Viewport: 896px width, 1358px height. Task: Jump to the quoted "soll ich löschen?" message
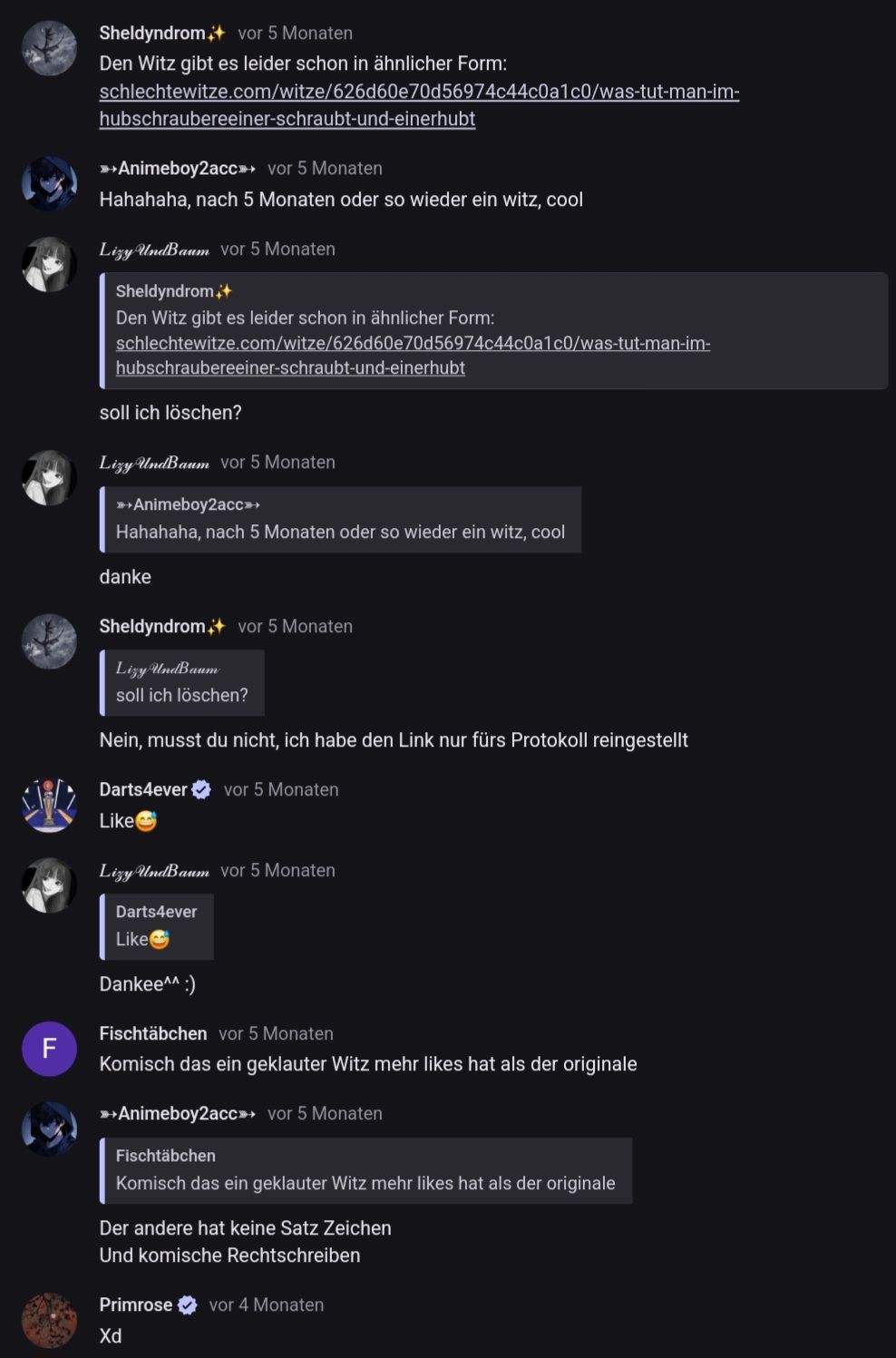(182, 683)
